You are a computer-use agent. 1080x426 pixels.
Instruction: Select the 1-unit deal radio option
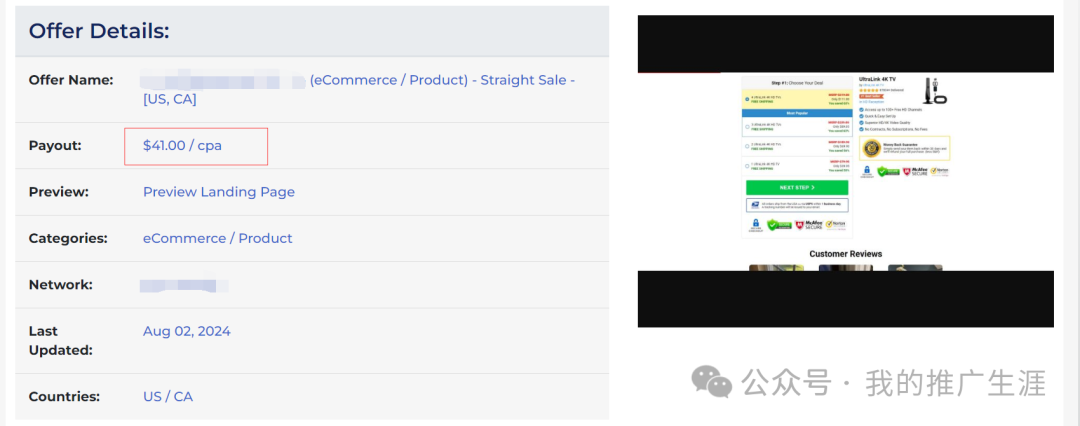[747, 166]
